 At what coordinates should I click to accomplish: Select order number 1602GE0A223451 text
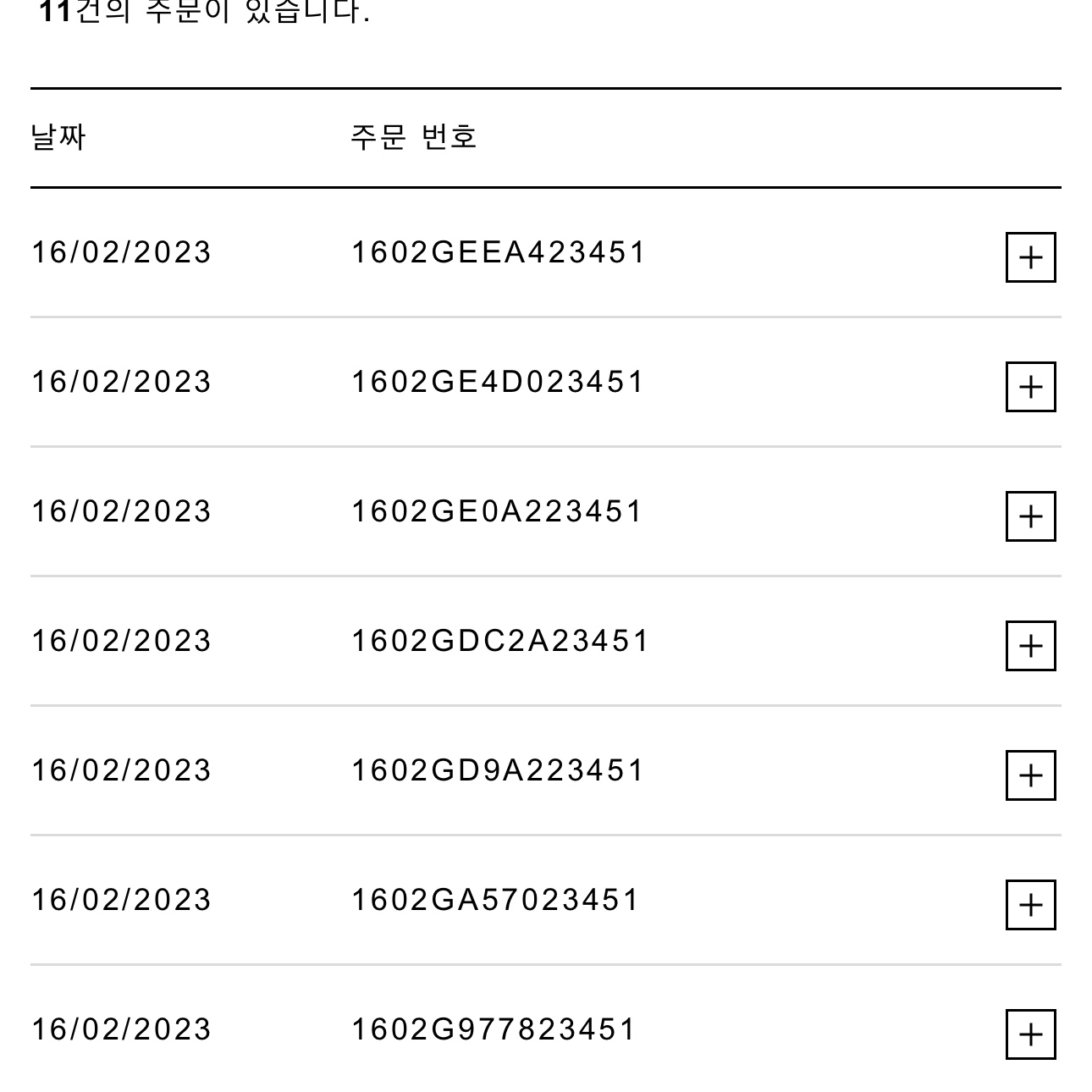click(498, 511)
